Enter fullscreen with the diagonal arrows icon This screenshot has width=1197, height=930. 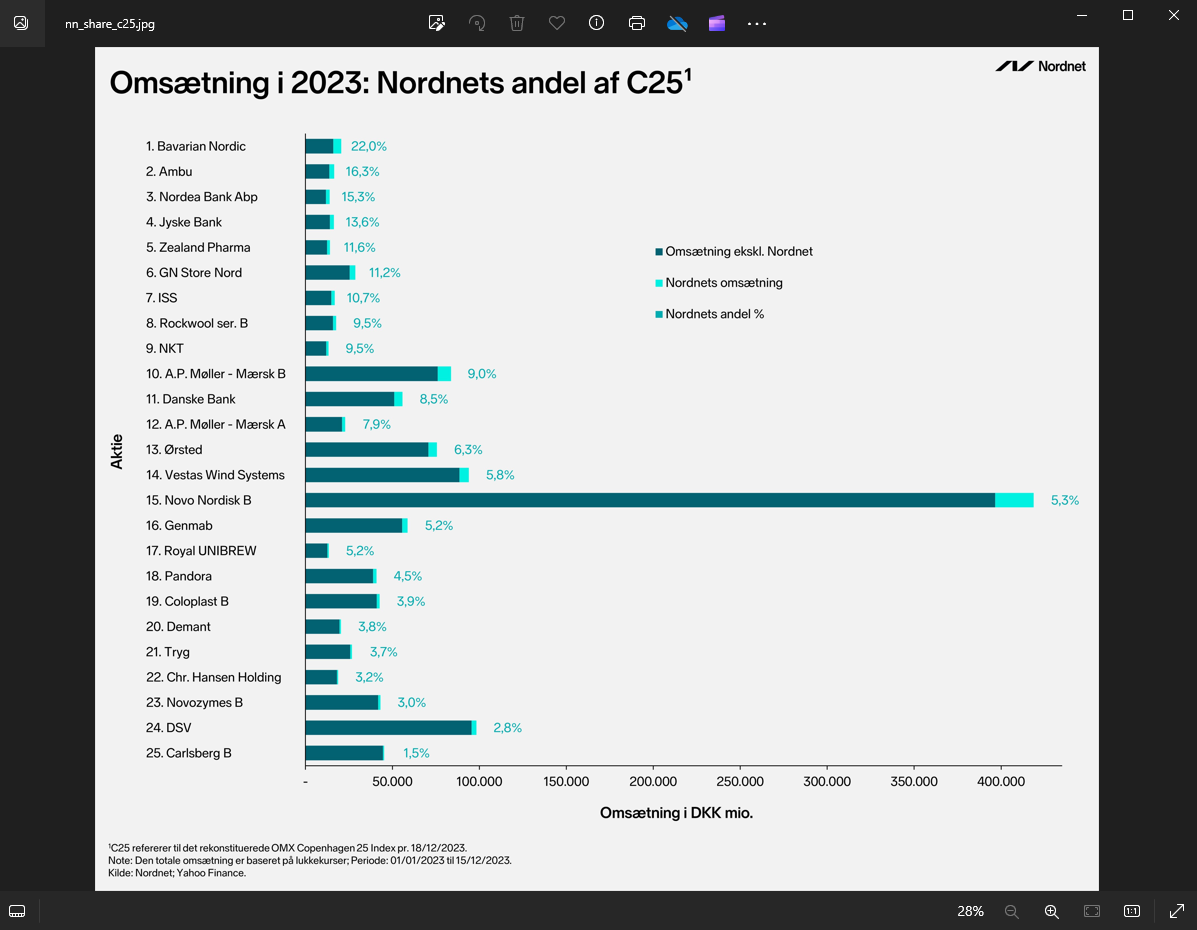[x=1176, y=911]
